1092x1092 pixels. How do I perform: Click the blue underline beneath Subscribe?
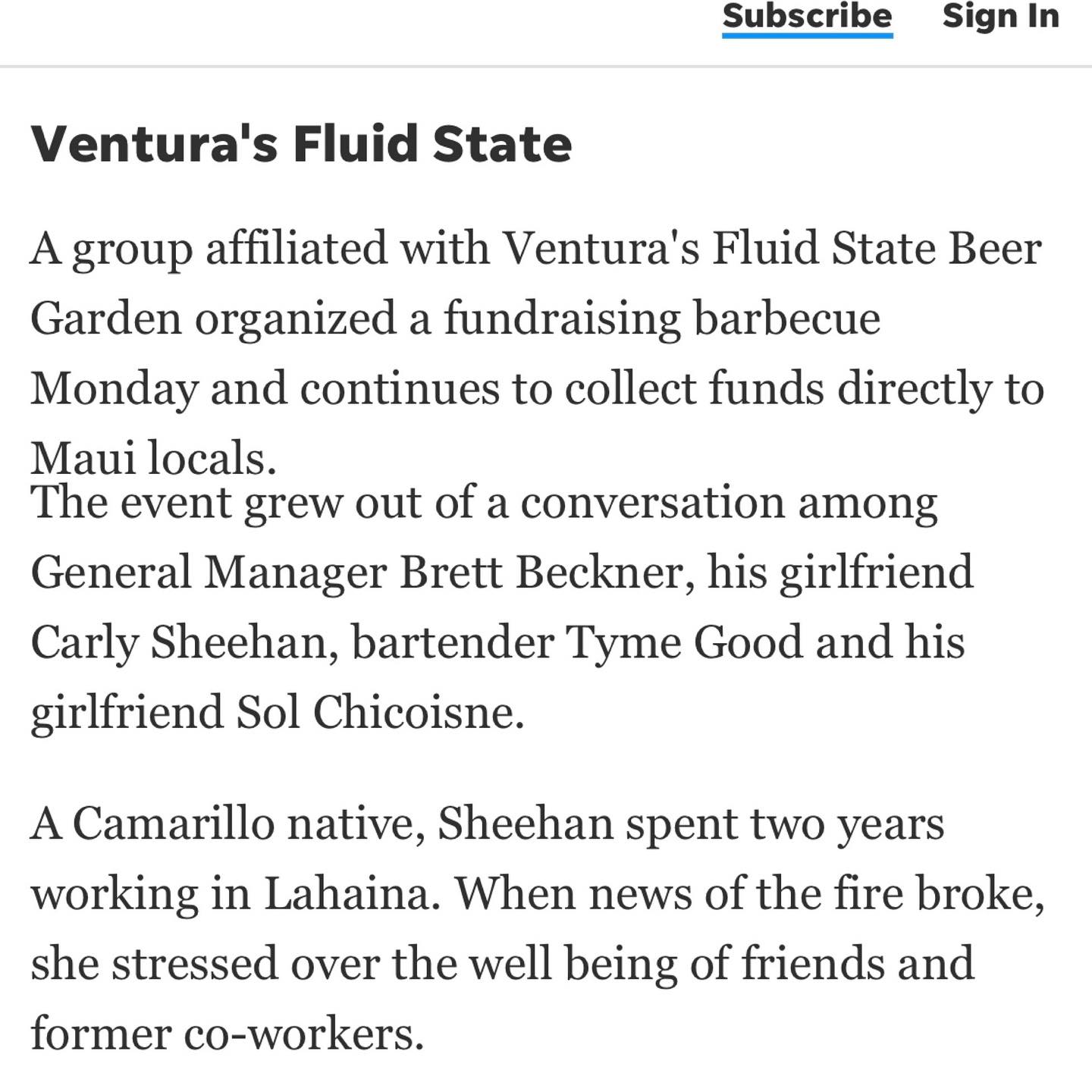[x=807, y=35]
